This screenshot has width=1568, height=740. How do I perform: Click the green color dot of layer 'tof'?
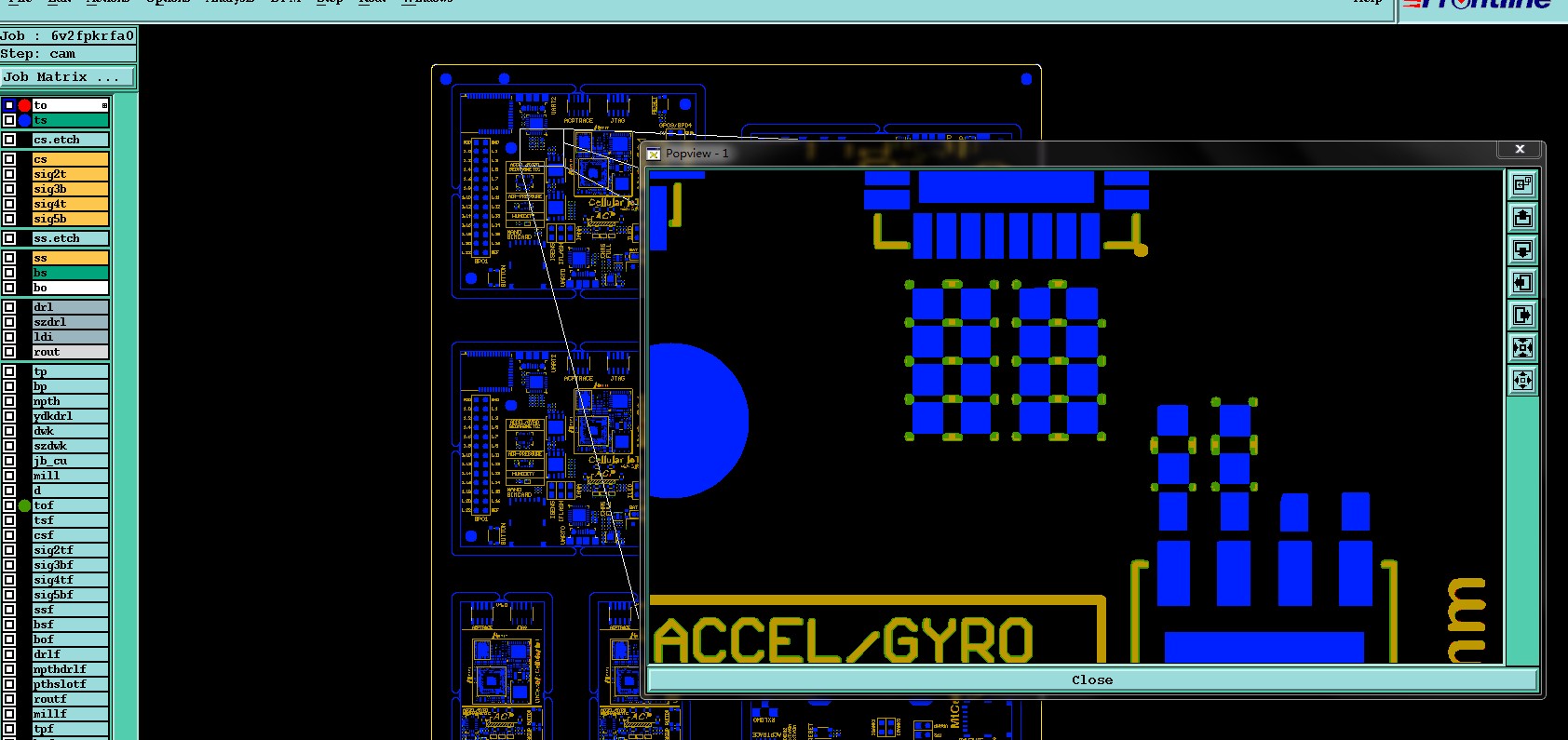coord(24,505)
